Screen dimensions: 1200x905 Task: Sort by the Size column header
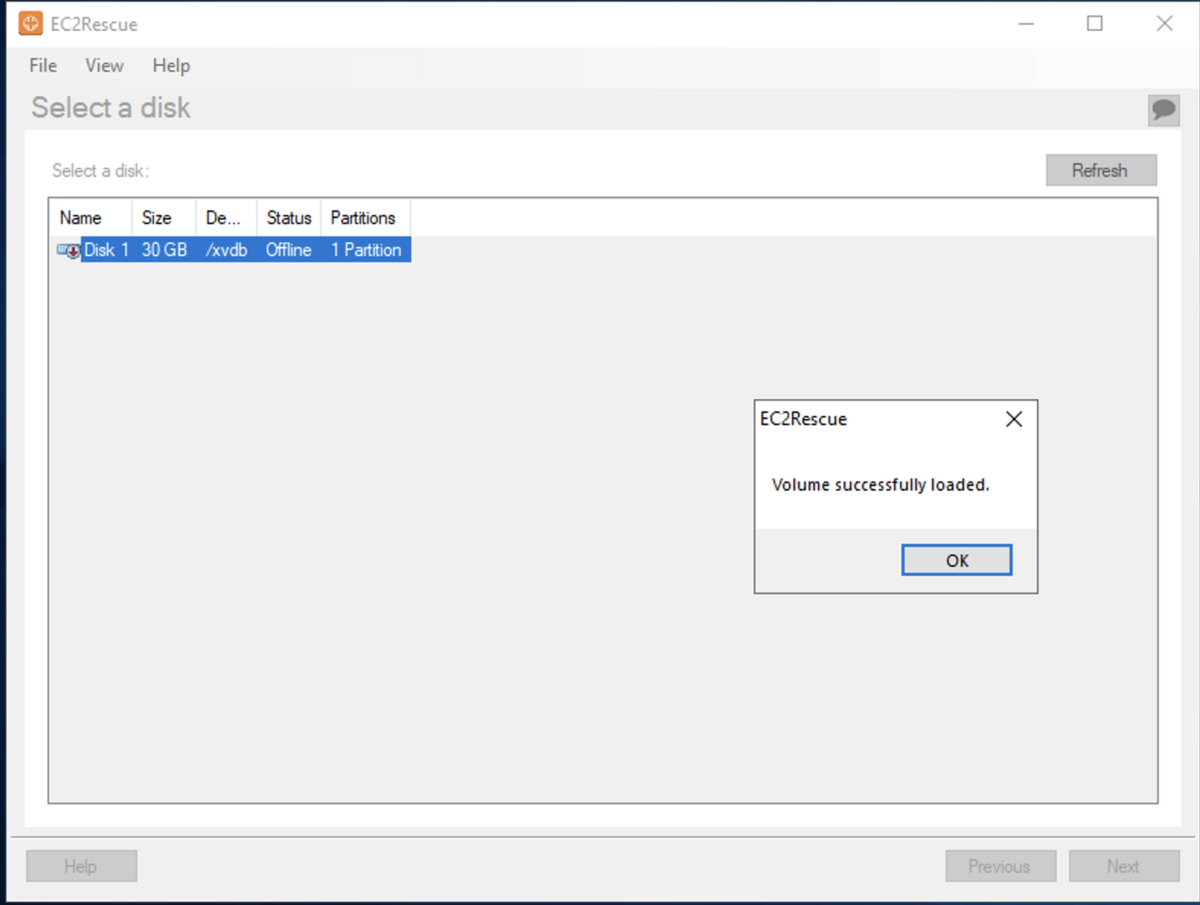(x=164, y=218)
